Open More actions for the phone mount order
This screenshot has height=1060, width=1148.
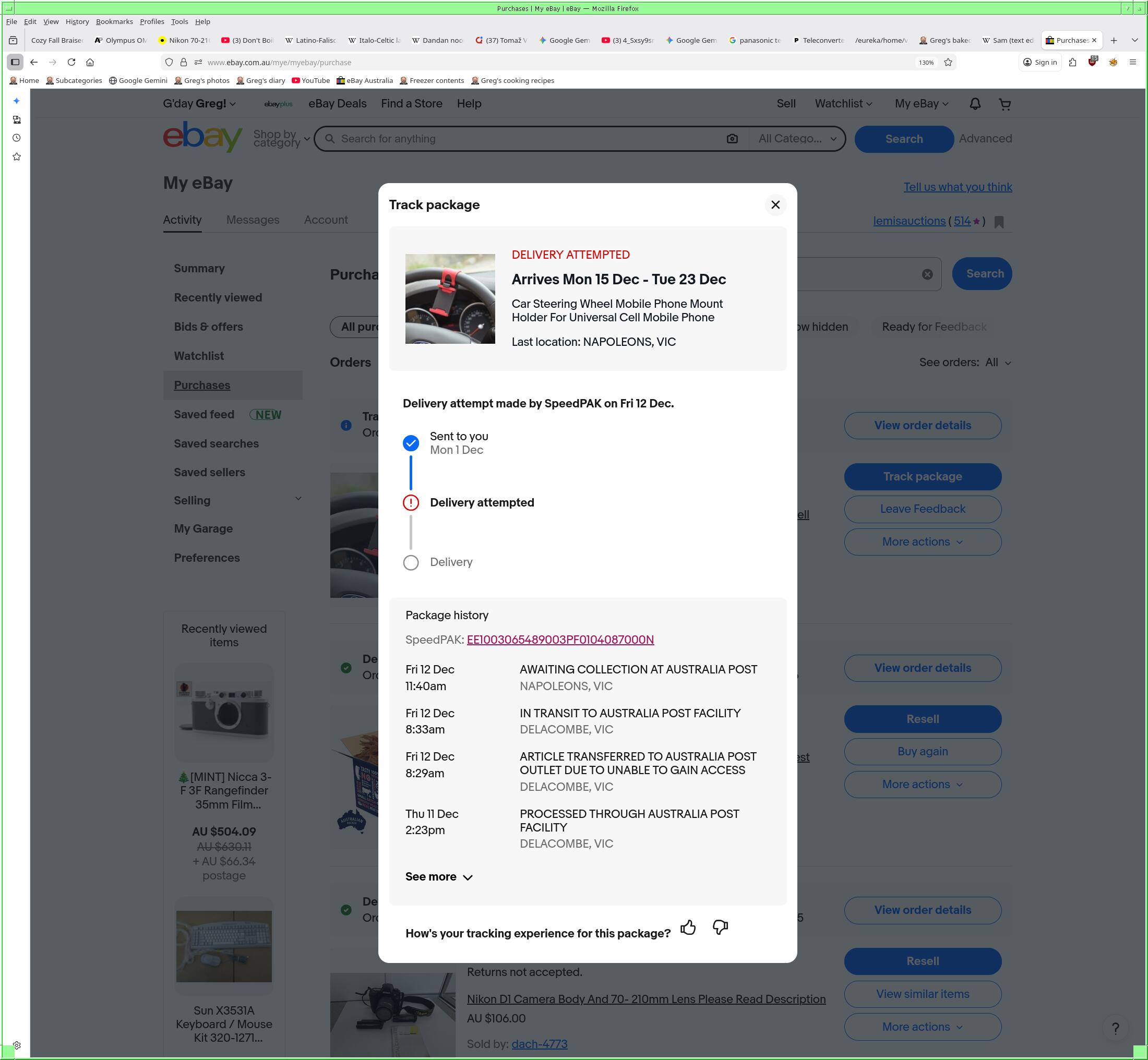923,541
